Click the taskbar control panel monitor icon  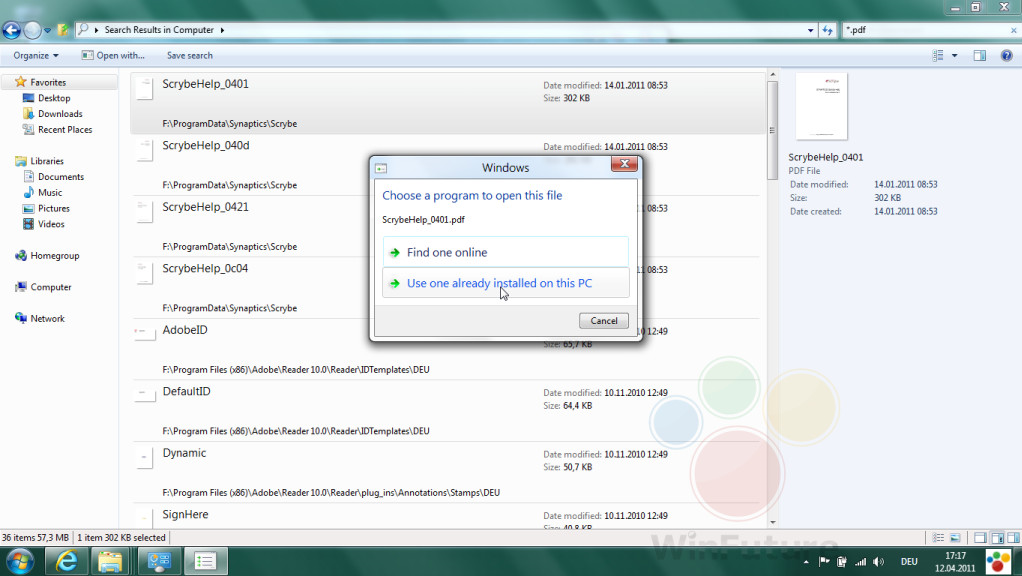(159, 561)
